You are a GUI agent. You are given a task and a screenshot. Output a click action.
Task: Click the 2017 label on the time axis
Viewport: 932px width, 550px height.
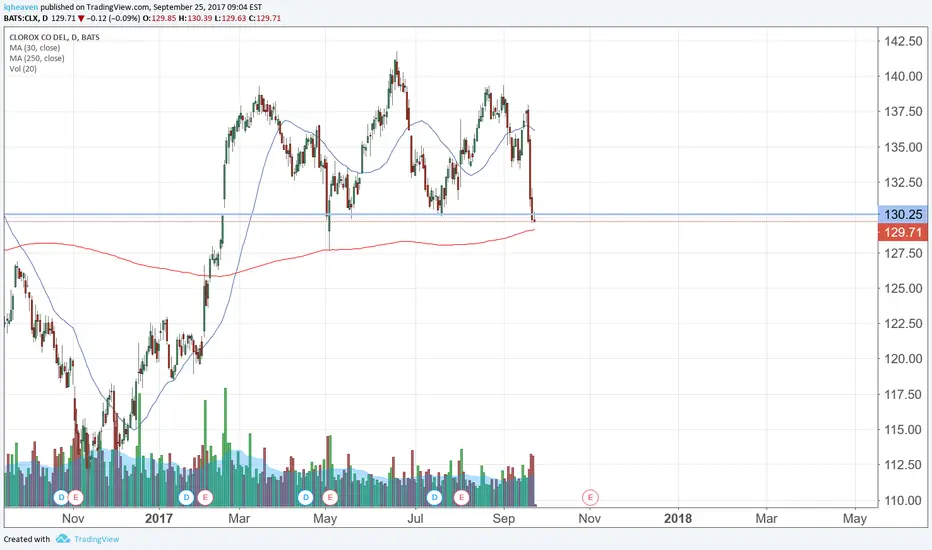tap(159, 518)
